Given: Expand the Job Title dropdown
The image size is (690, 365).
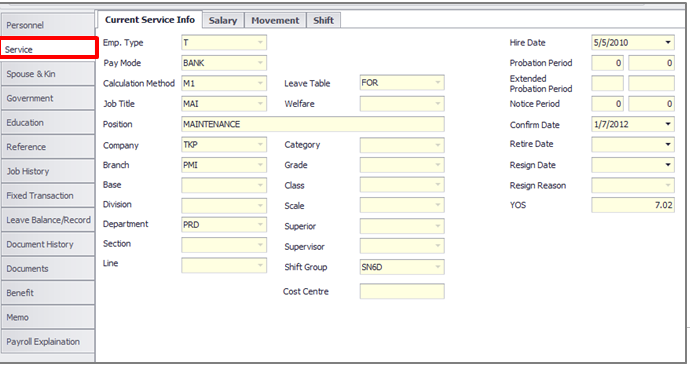Looking at the screenshot, I should [261, 104].
